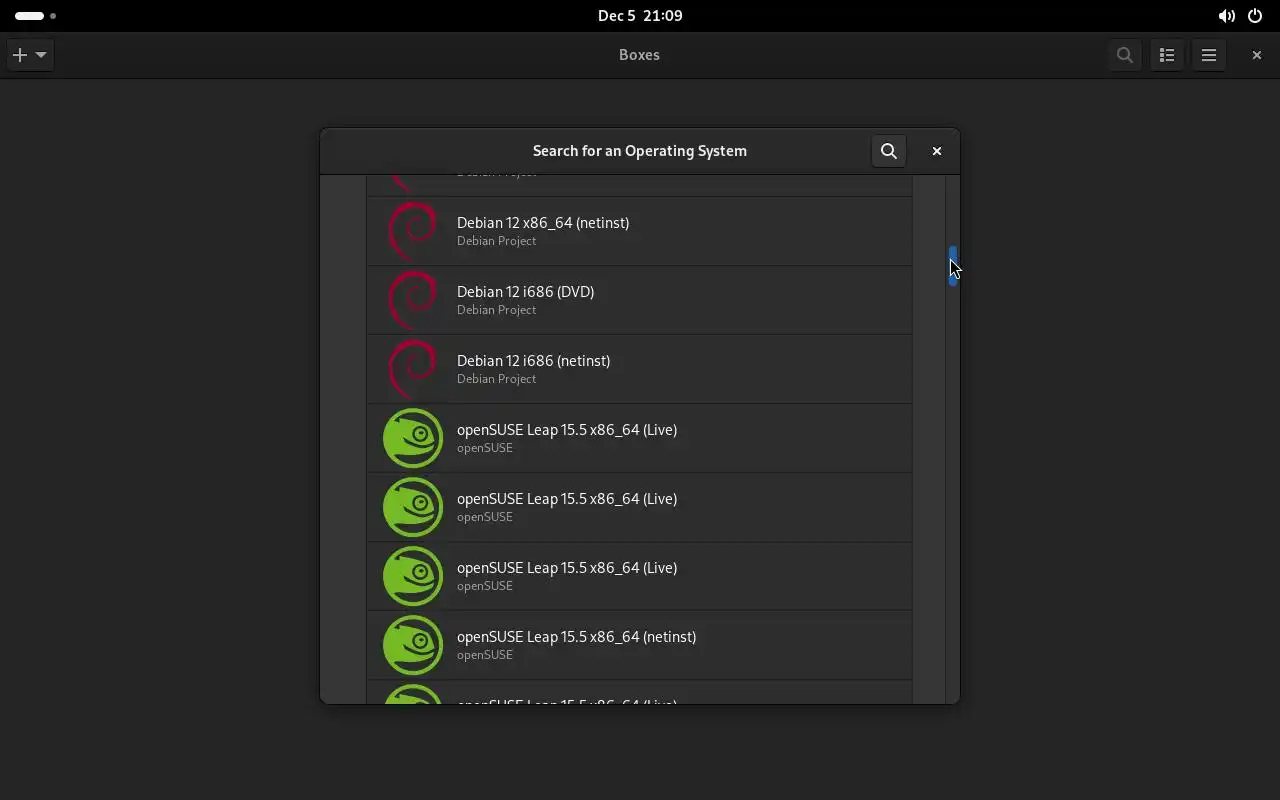Click the Debian logo for Debian 12 i686 (DVD)
1280x800 pixels.
pyautogui.click(x=413, y=300)
